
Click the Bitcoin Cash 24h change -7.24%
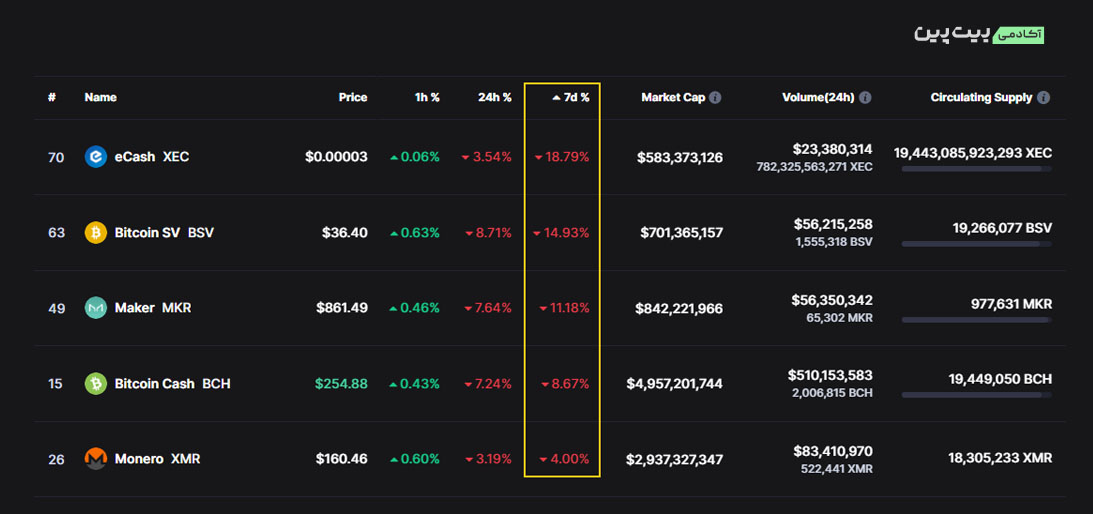click(487, 384)
